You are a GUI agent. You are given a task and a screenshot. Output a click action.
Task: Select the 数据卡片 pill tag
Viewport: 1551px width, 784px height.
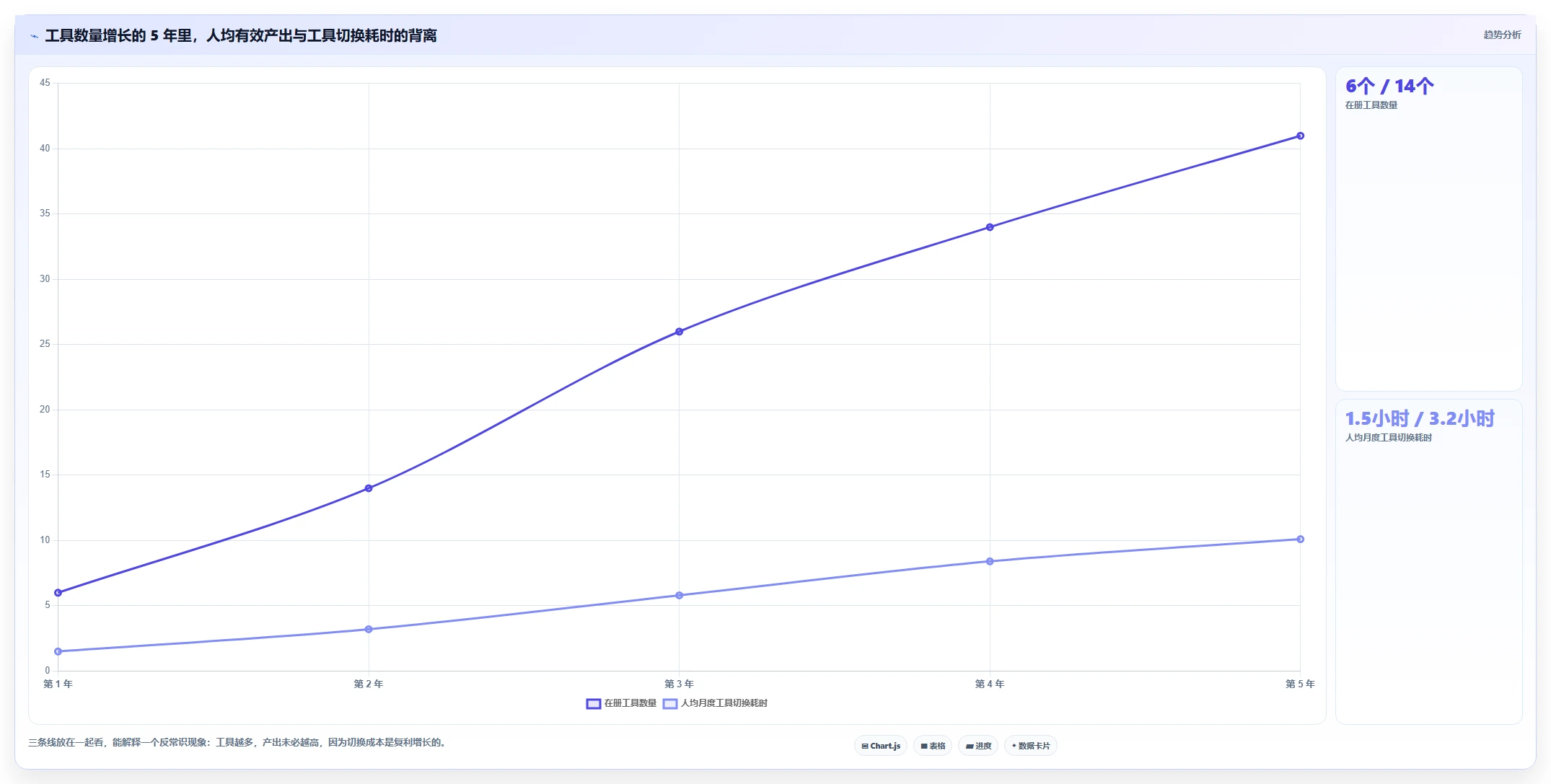[x=1031, y=746]
